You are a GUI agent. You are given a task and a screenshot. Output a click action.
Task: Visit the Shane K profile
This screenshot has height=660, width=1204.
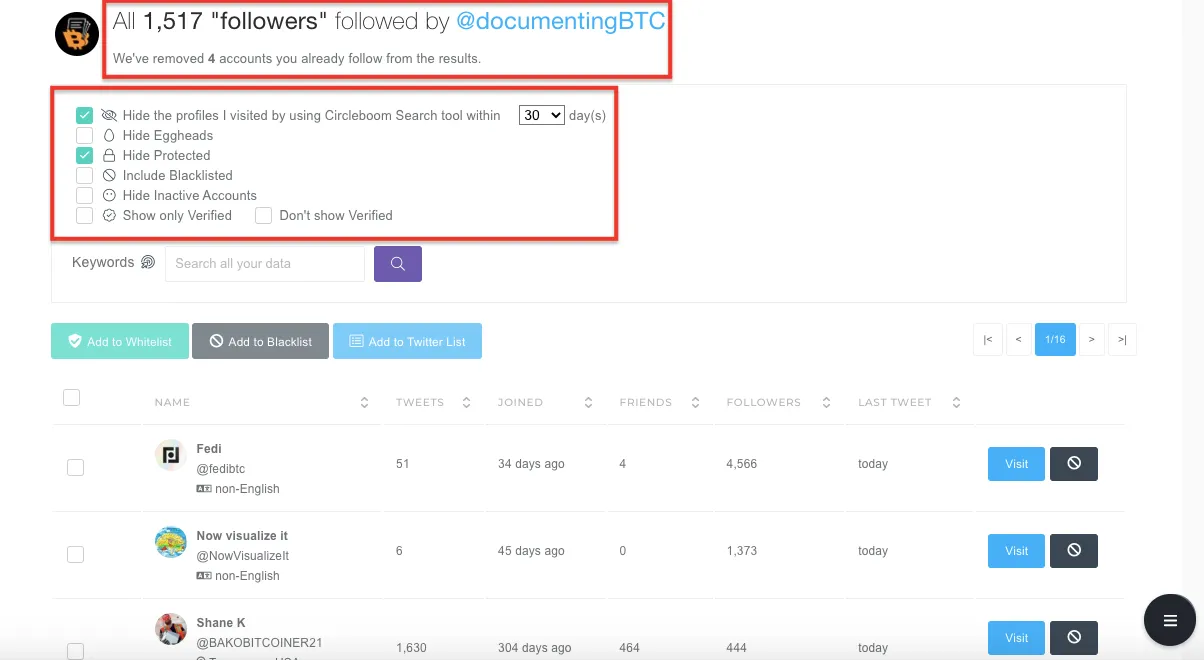click(1016, 638)
